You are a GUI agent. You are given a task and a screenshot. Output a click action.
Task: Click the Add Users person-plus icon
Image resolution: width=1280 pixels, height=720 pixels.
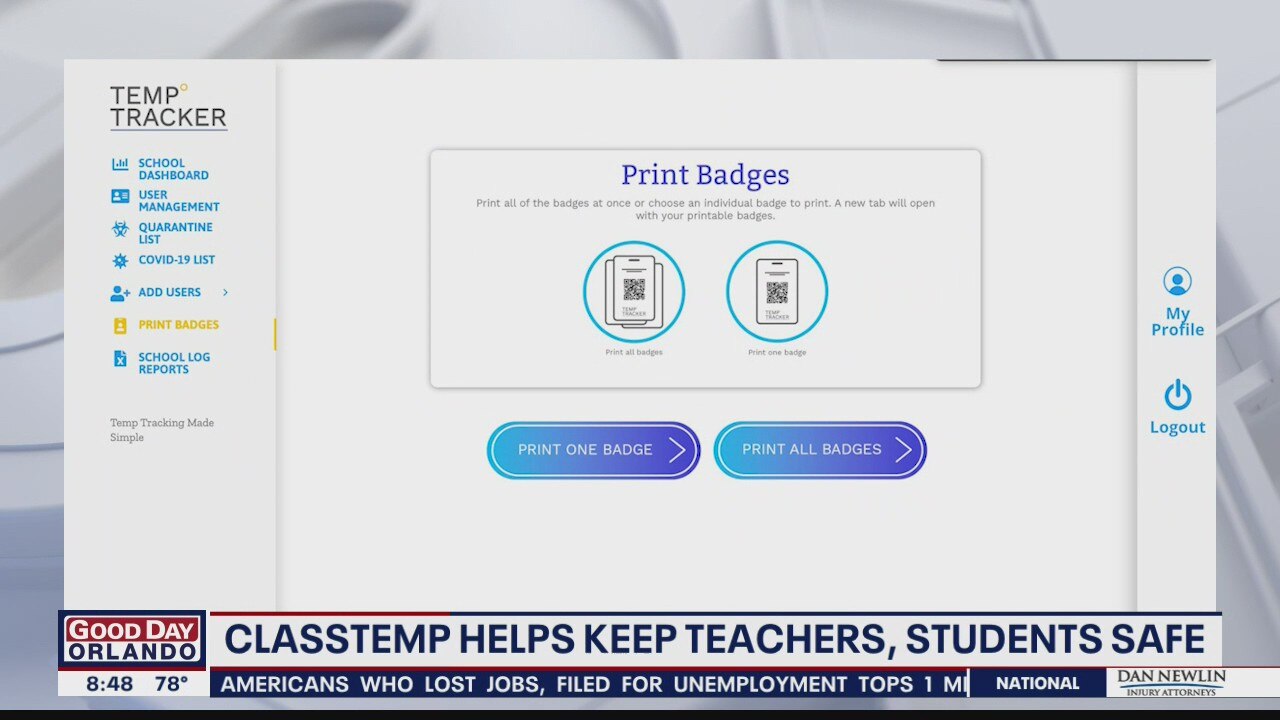coord(120,293)
